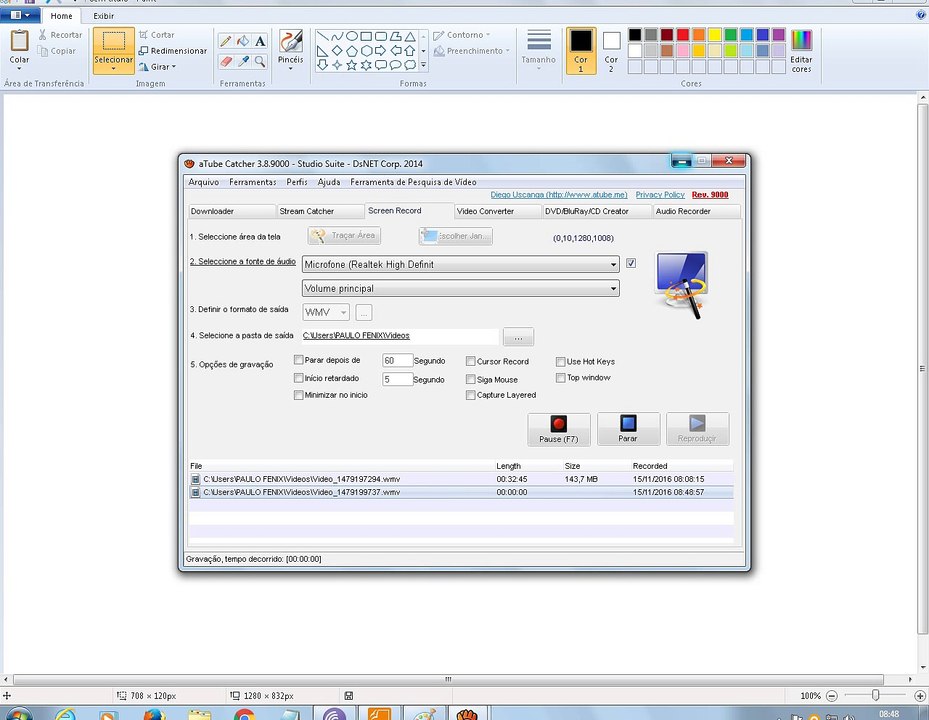Viewport: 929px width, 720px height.
Task: Open the Paint file menu button
Action: (20, 15)
